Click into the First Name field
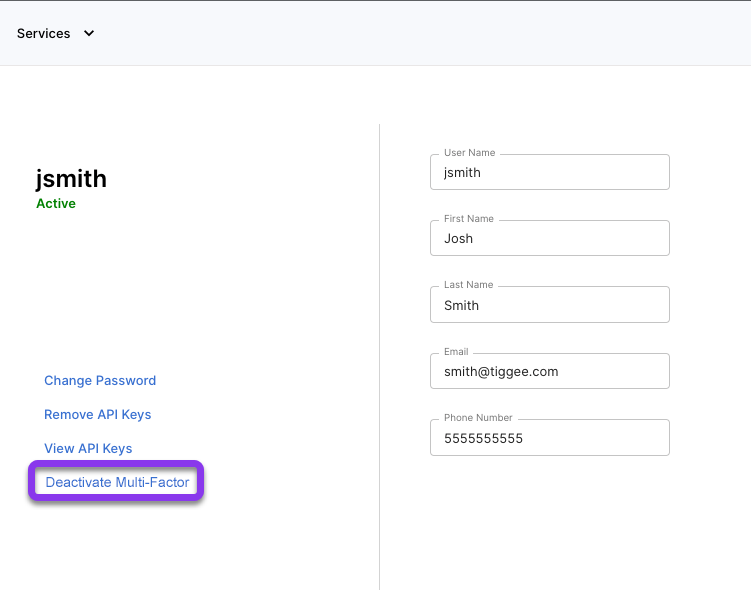 pyautogui.click(x=550, y=238)
